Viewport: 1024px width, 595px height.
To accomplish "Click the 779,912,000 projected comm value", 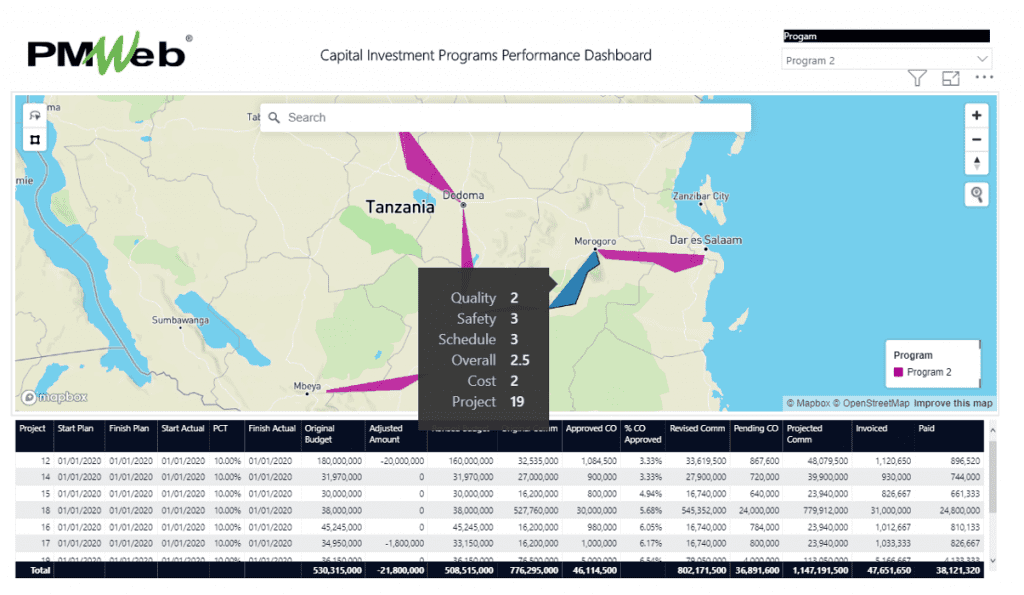I will coord(825,510).
